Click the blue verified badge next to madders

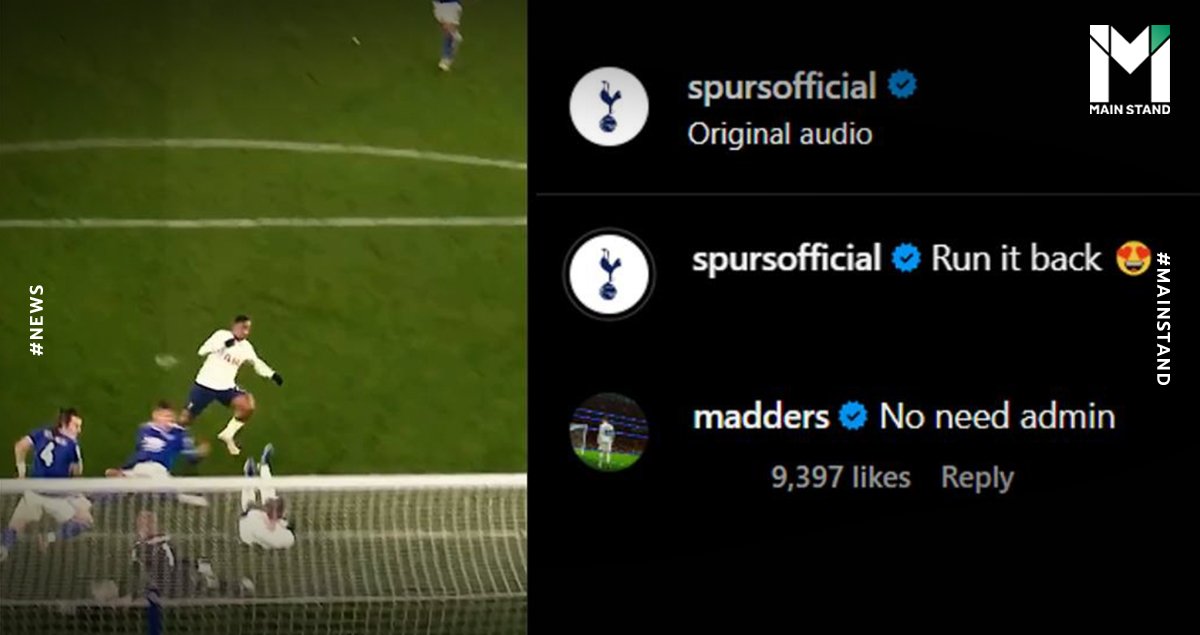pos(853,416)
